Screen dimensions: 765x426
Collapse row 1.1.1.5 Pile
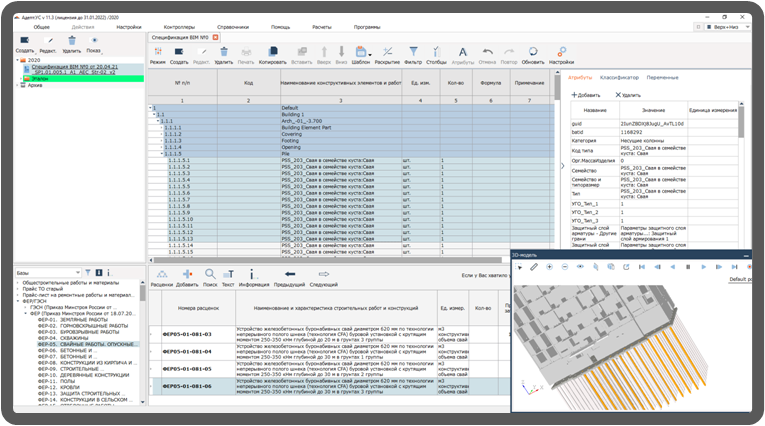click(162, 154)
